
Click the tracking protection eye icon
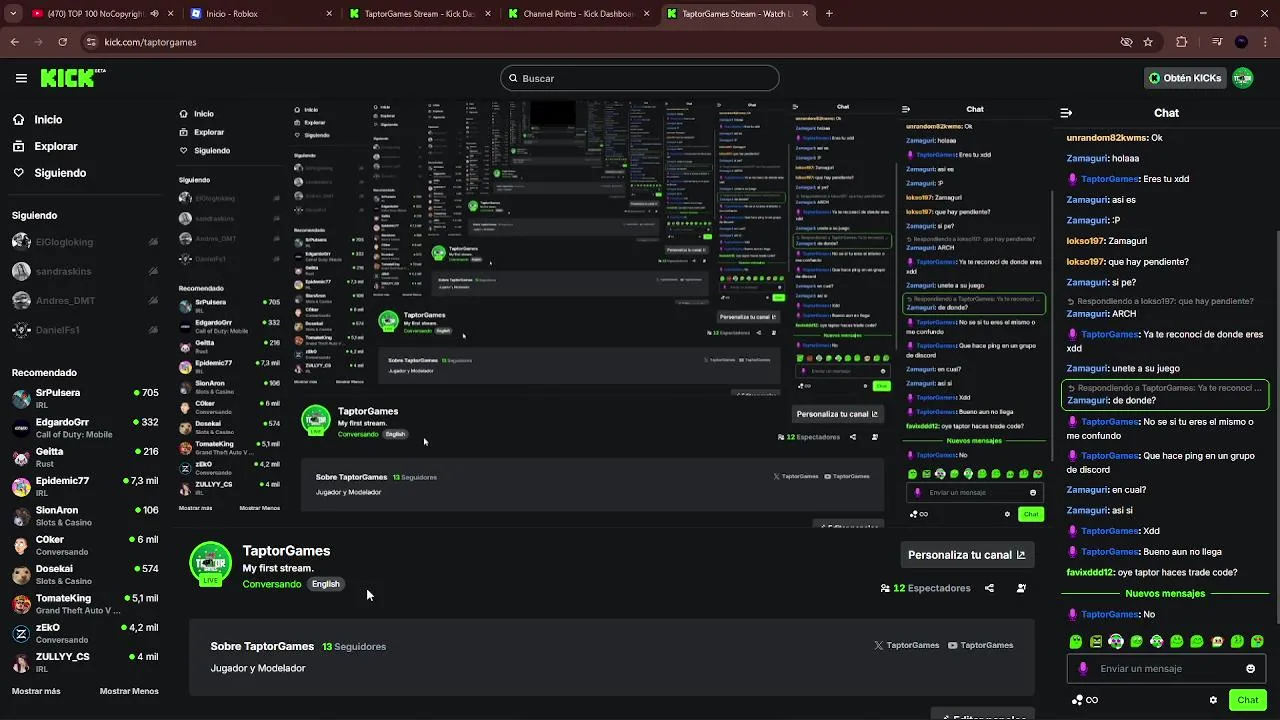(x=1126, y=42)
